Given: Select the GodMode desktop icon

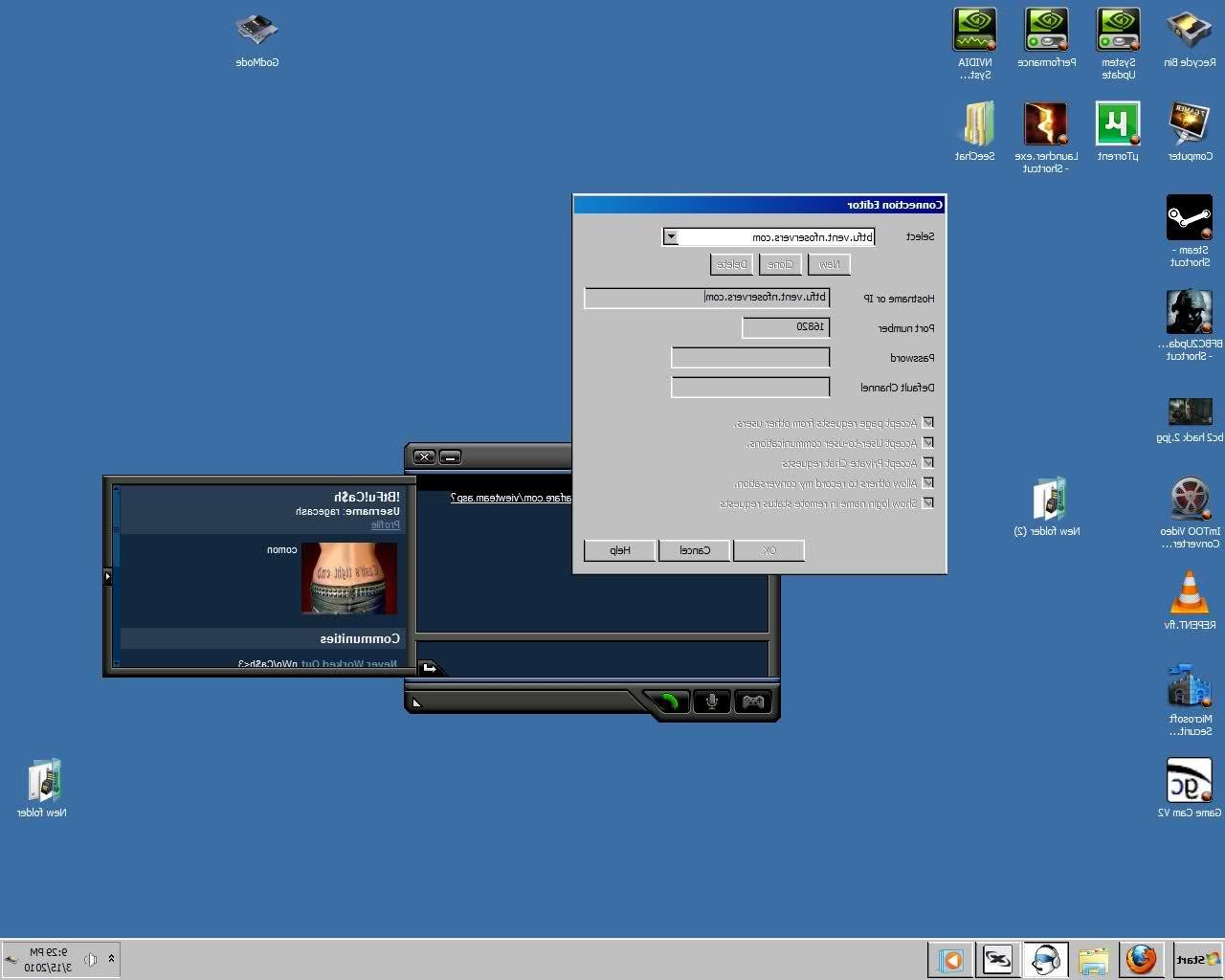Looking at the screenshot, I should [x=256, y=38].
